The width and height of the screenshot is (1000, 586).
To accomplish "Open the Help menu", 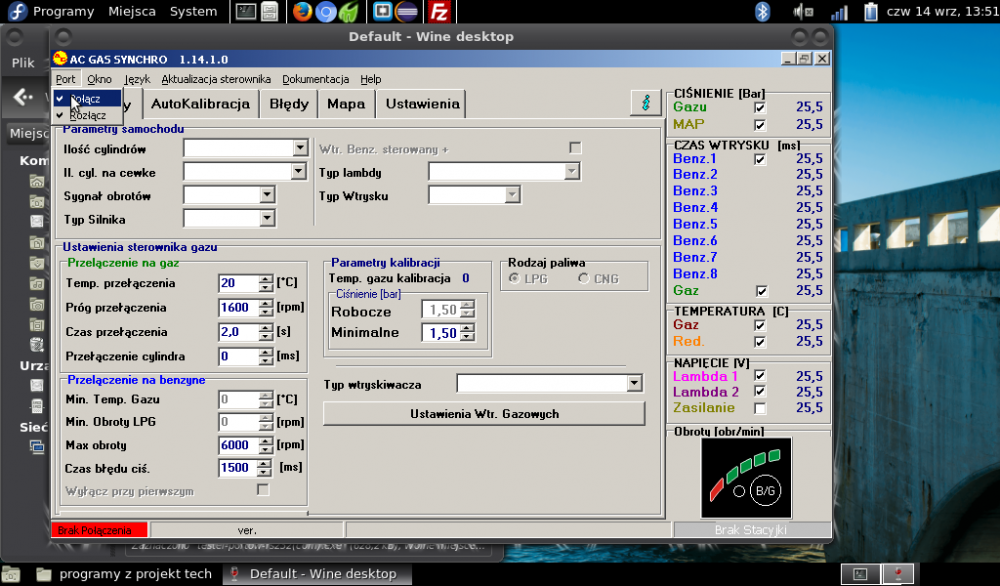I will [x=371, y=79].
